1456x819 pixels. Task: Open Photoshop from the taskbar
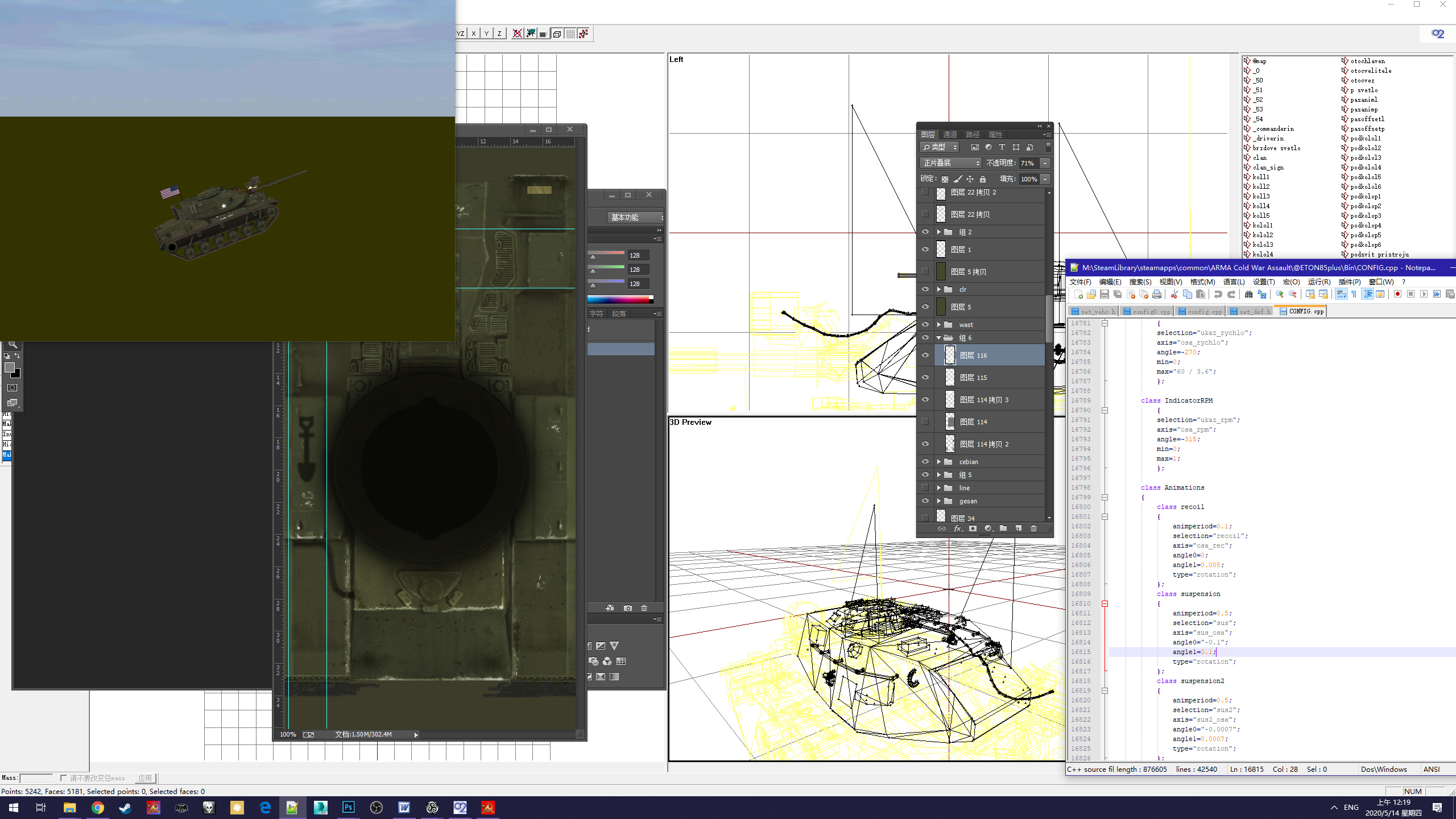point(348,807)
